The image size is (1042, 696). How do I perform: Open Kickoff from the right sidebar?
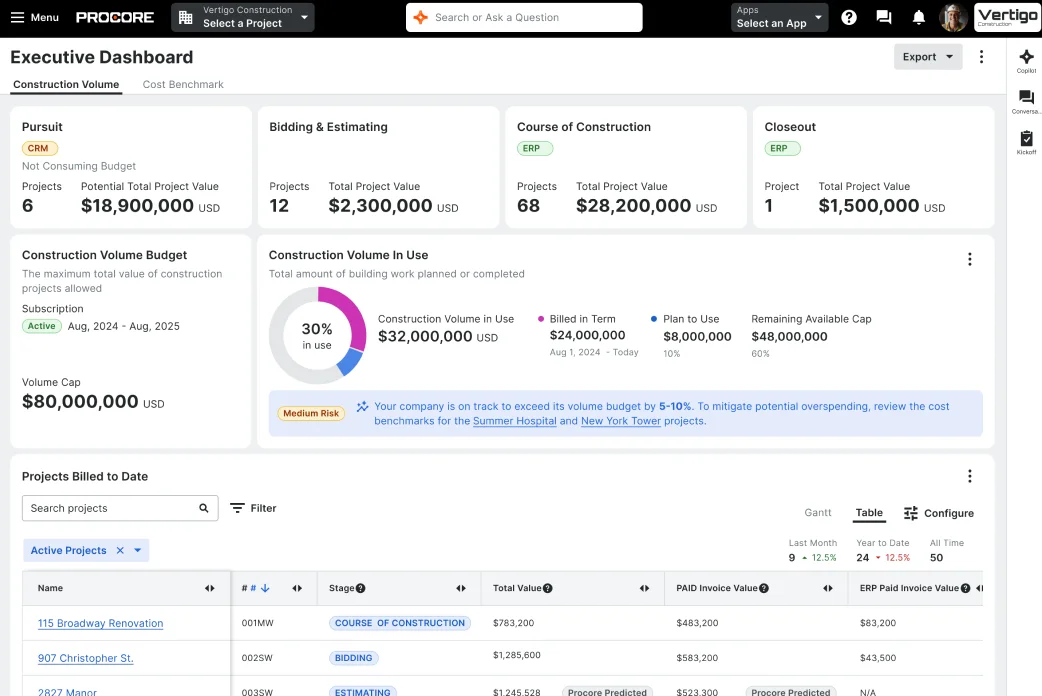click(x=1026, y=142)
